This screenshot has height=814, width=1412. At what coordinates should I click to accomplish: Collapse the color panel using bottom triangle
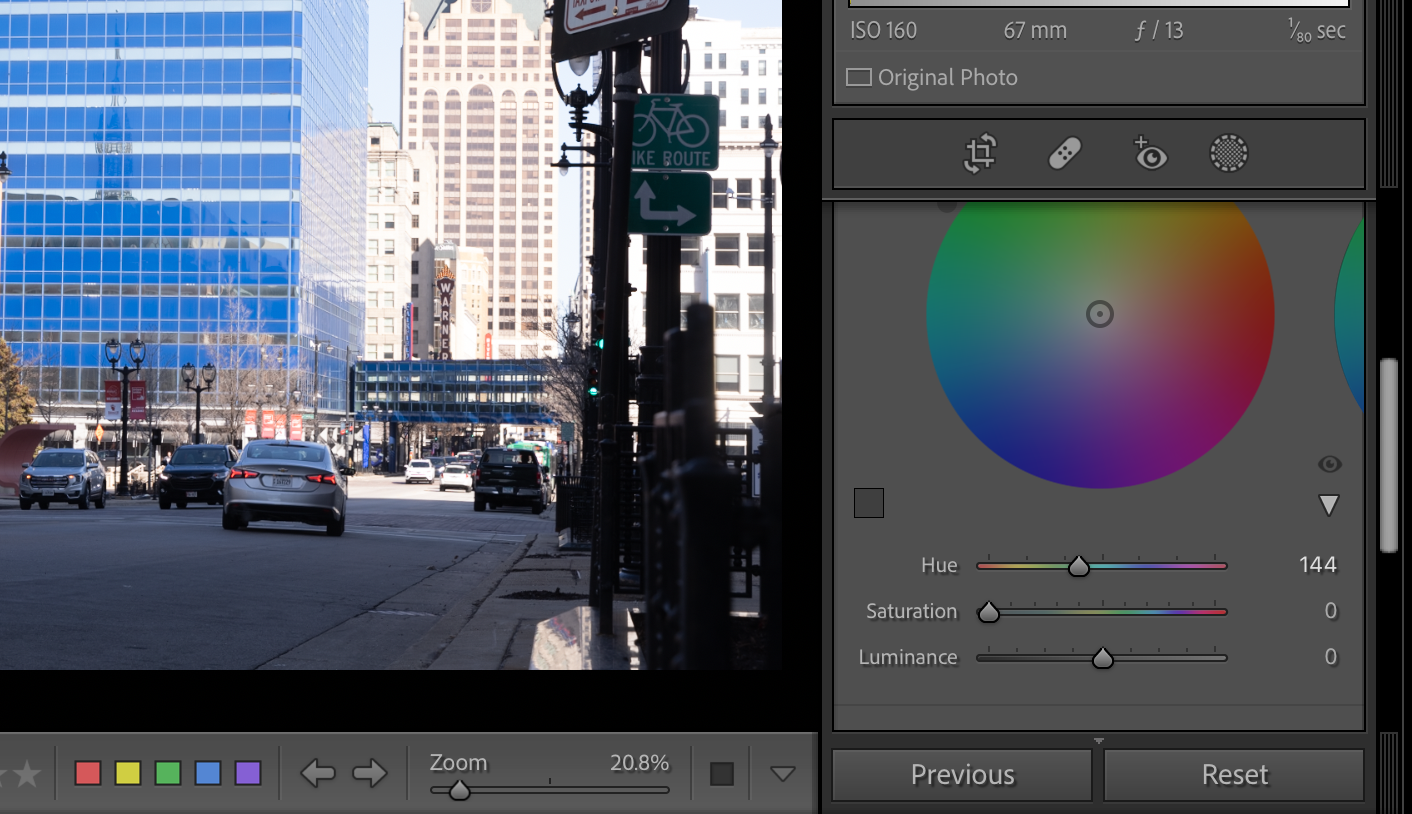(x=1098, y=740)
